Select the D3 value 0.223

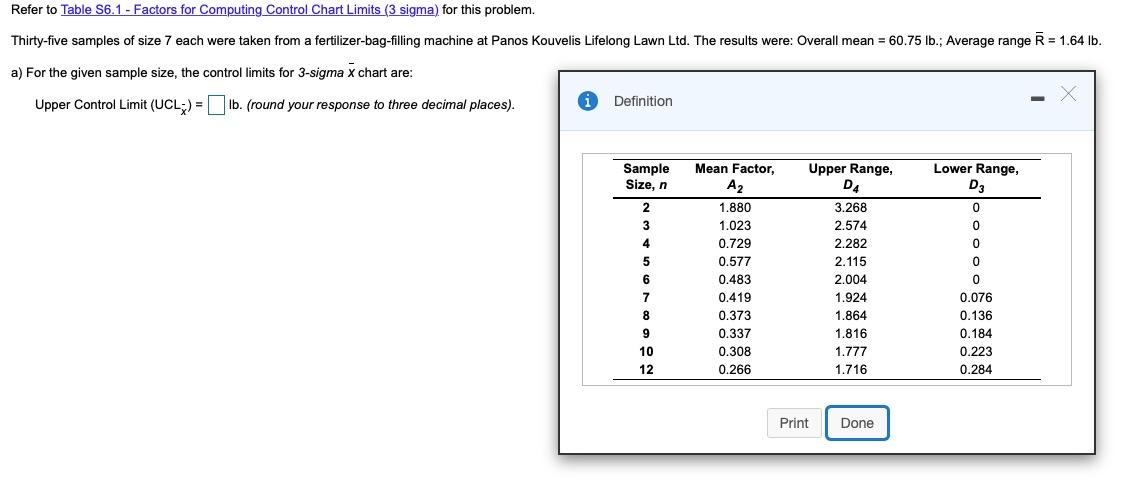click(975, 352)
